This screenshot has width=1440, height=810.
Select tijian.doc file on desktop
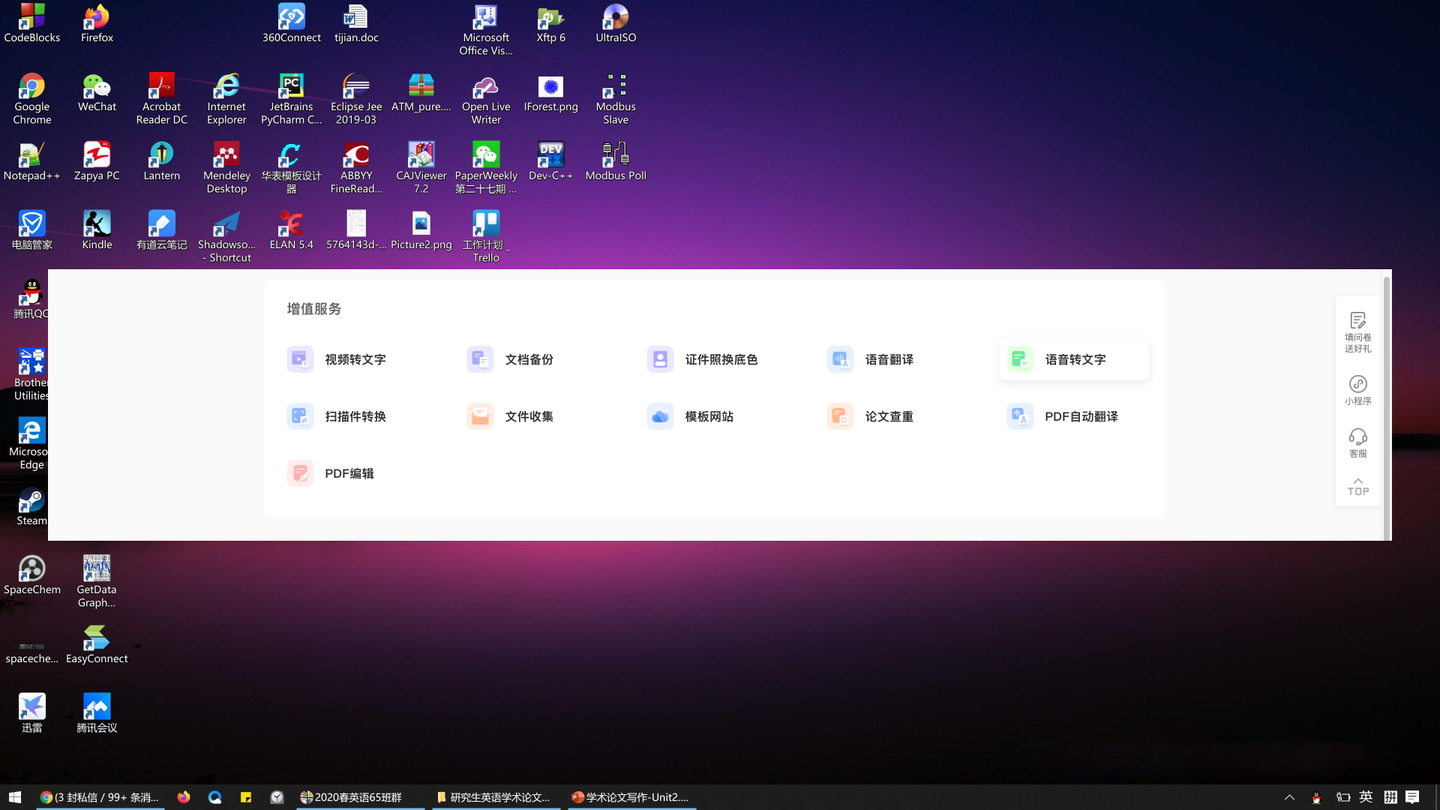(356, 24)
